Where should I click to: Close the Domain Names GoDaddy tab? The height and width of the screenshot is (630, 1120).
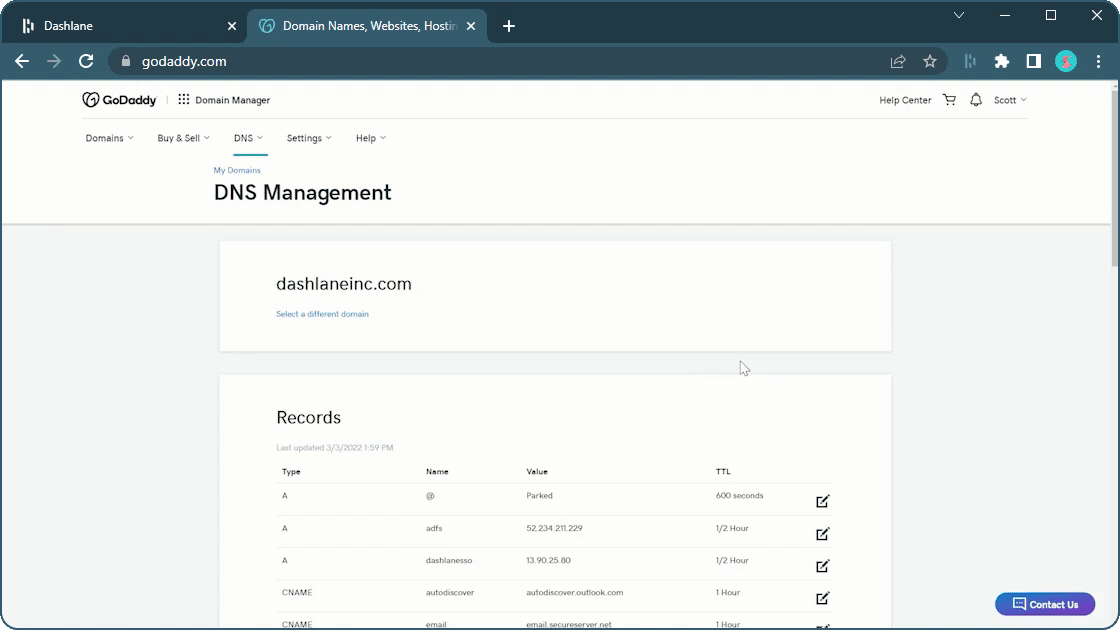(x=471, y=26)
